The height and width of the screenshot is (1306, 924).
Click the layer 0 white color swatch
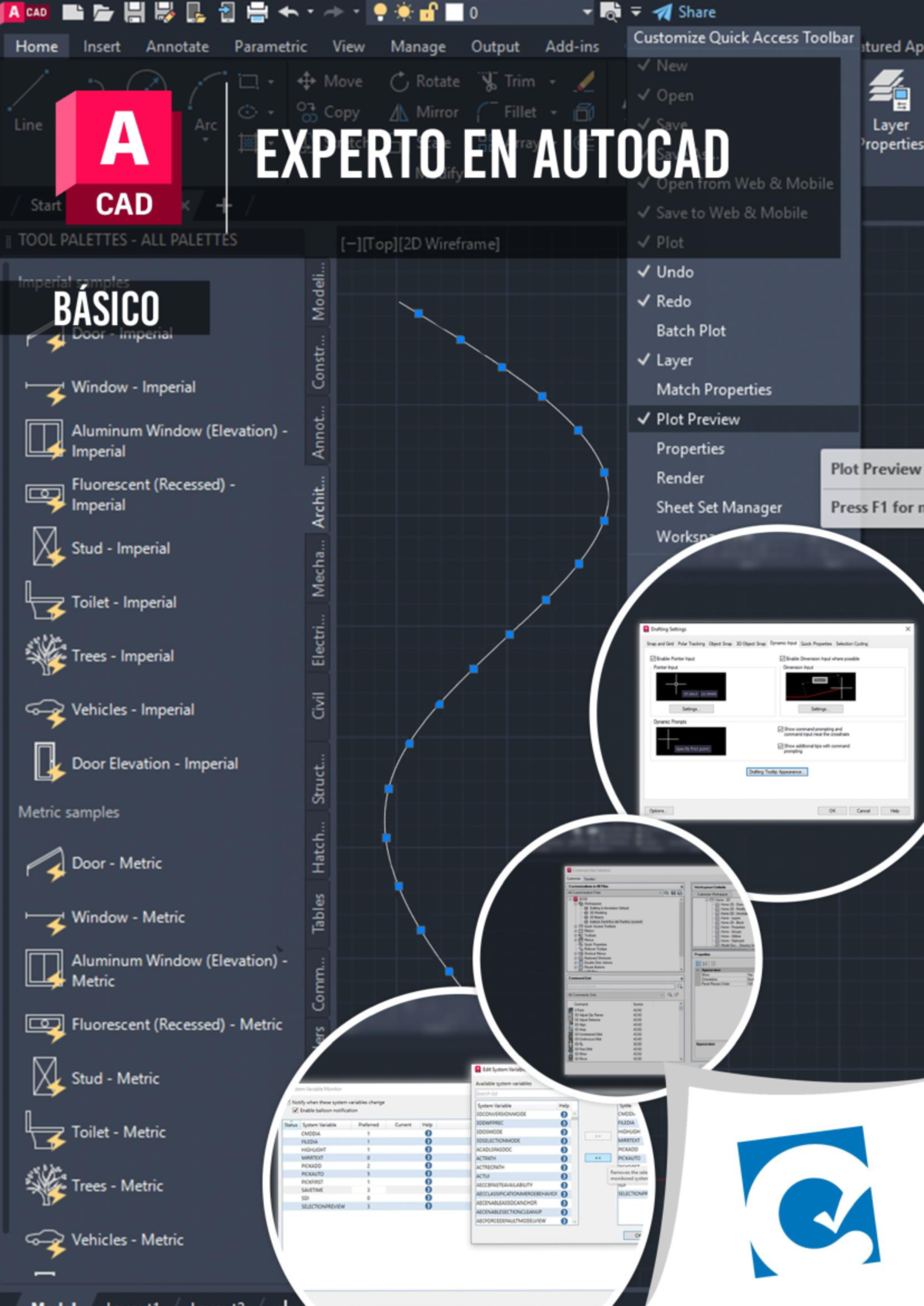[x=454, y=12]
